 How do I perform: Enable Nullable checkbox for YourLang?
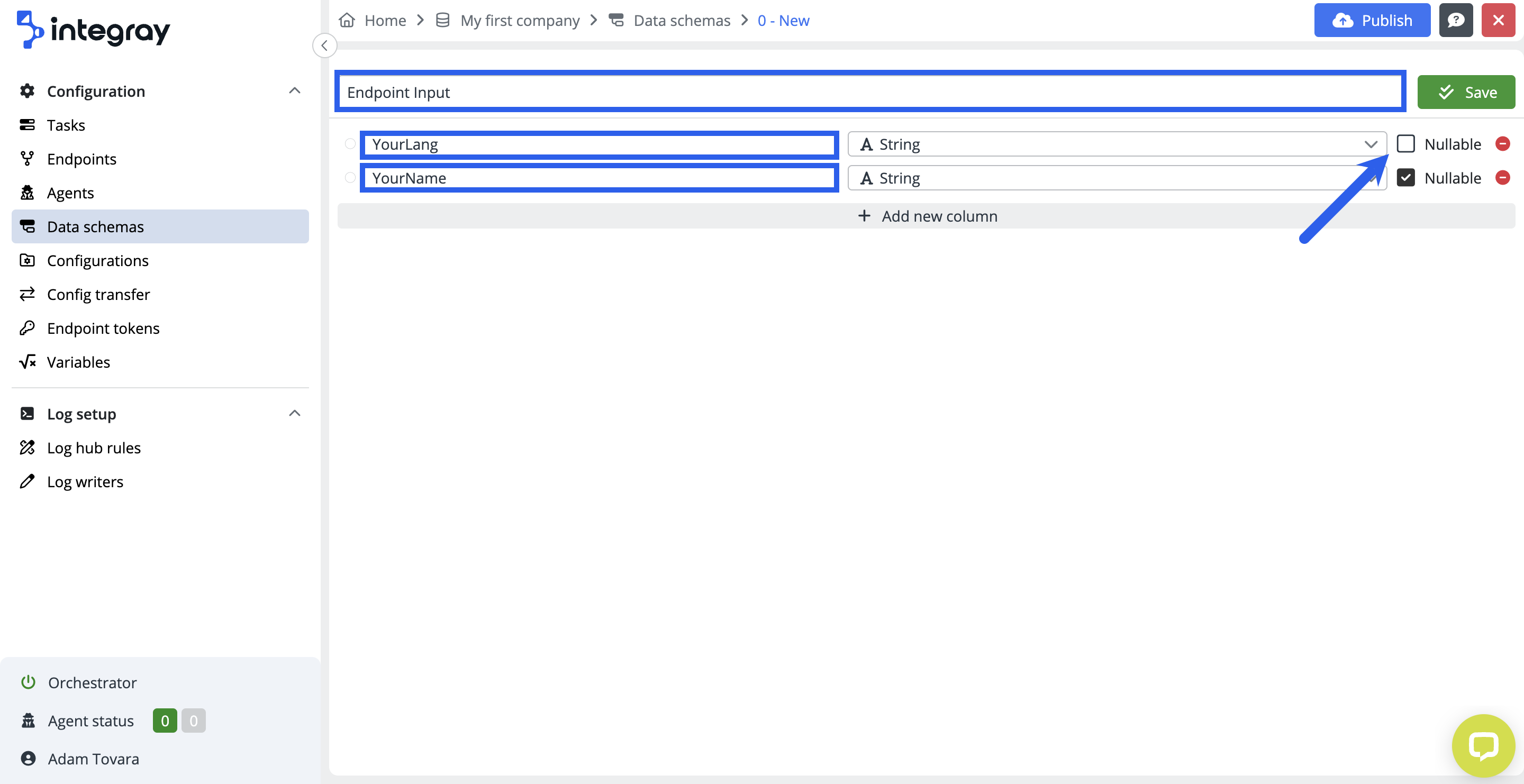(x=1405, y=144)
